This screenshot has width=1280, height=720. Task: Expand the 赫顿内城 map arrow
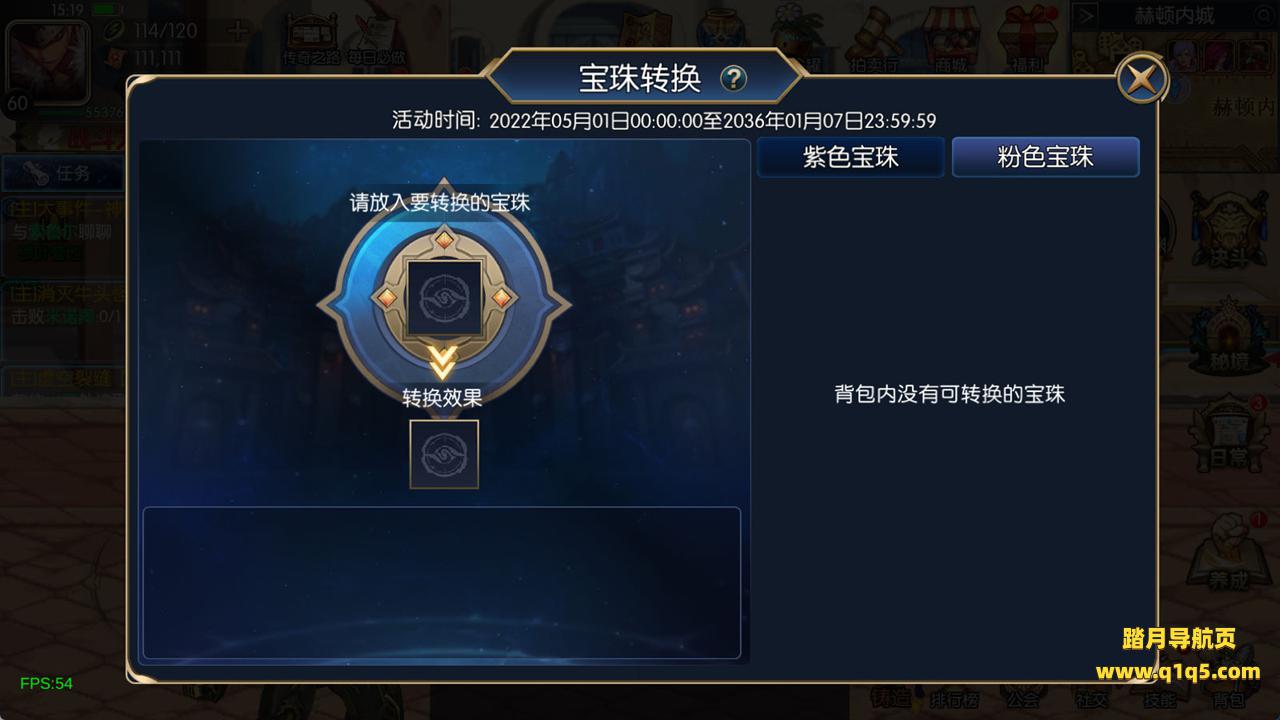1087,16
